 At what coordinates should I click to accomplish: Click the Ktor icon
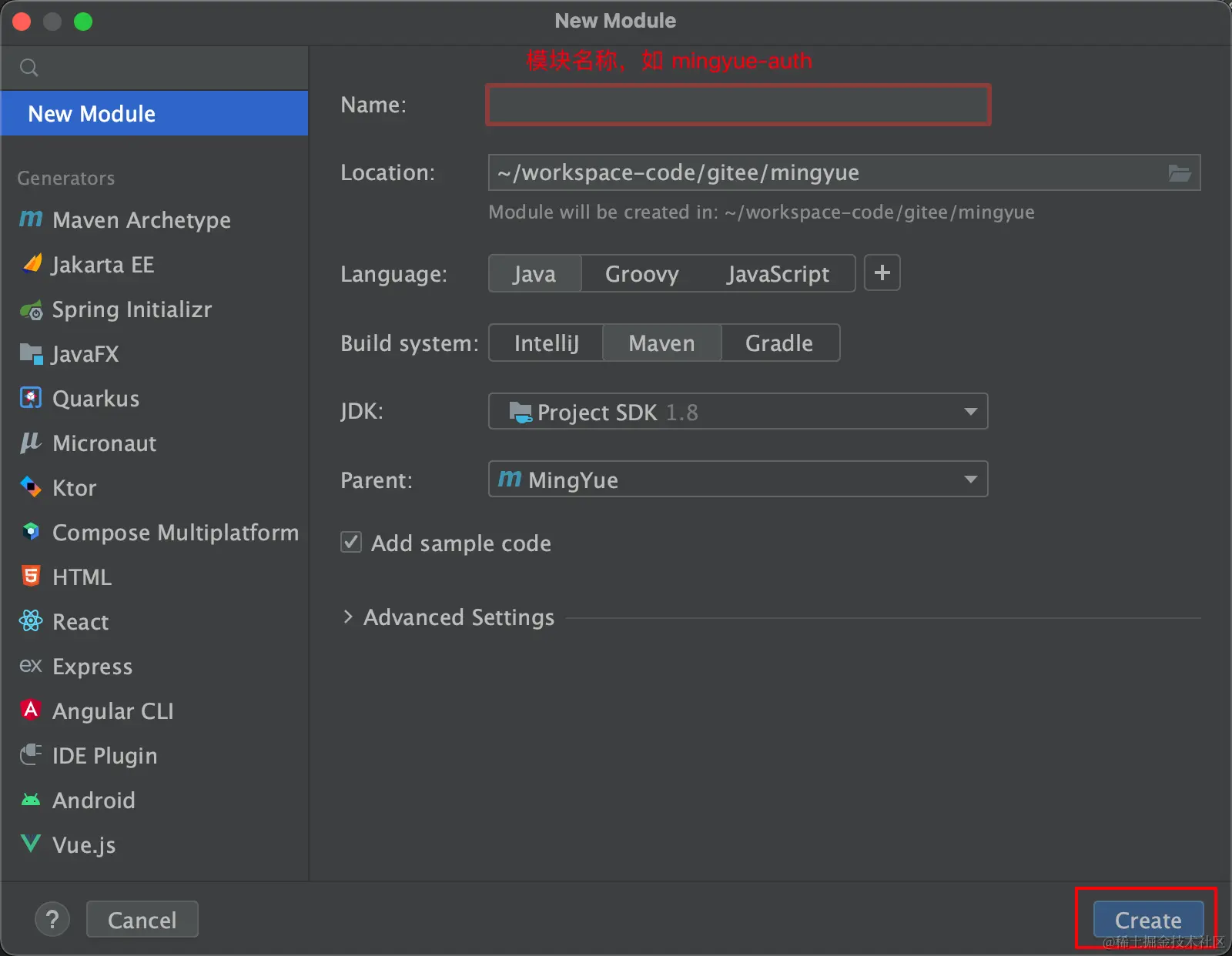pos(31,487)
